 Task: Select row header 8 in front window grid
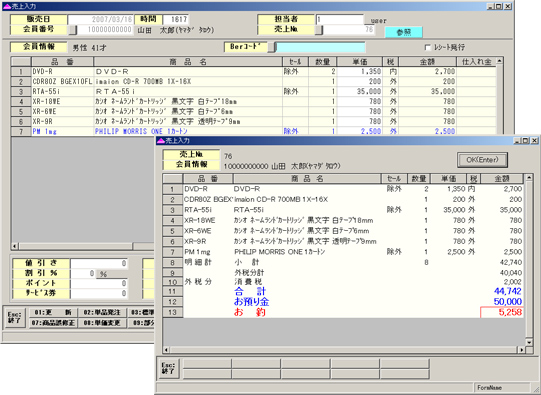point(173,263)
